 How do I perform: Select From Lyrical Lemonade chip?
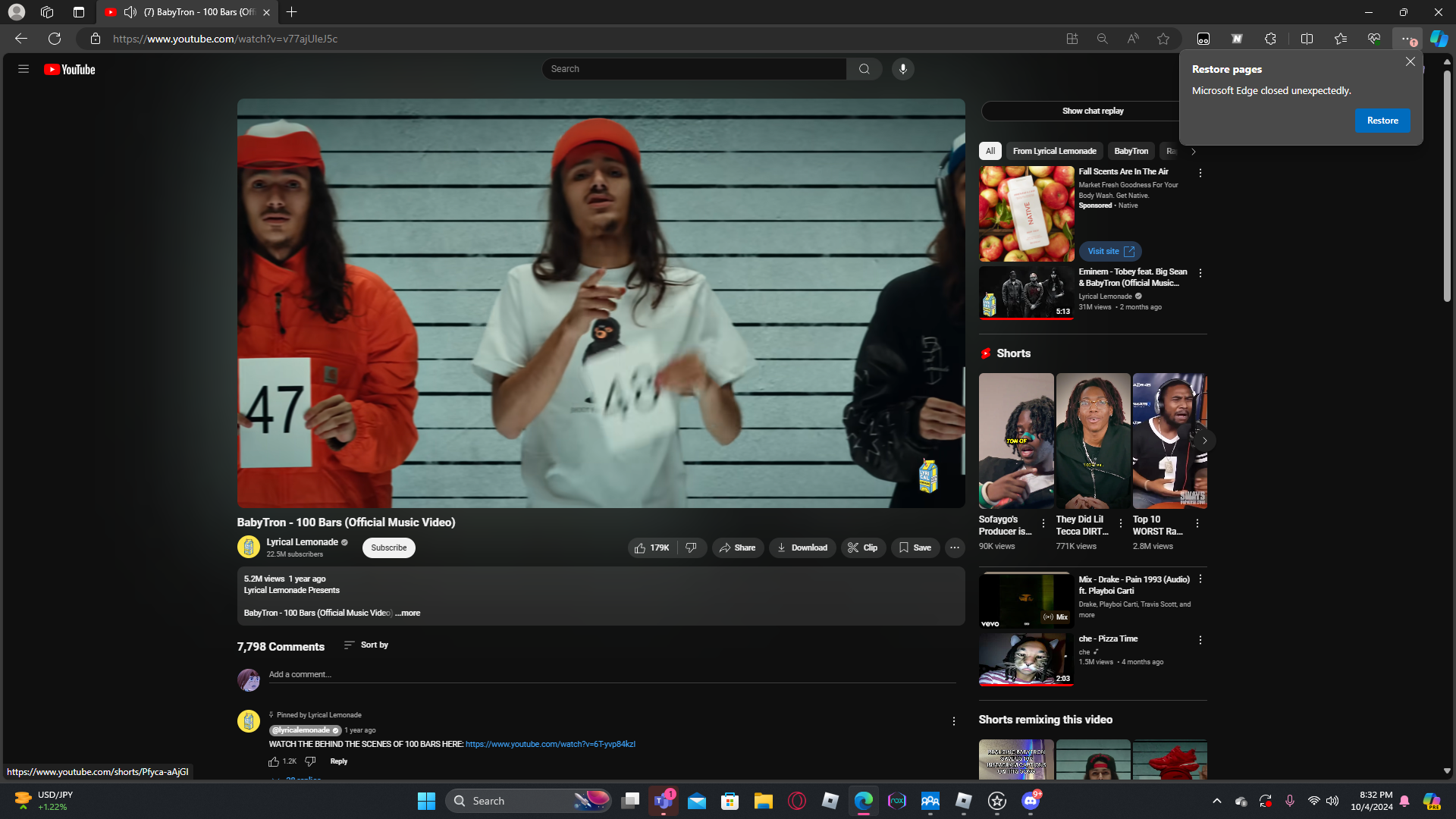(1055, 151)
